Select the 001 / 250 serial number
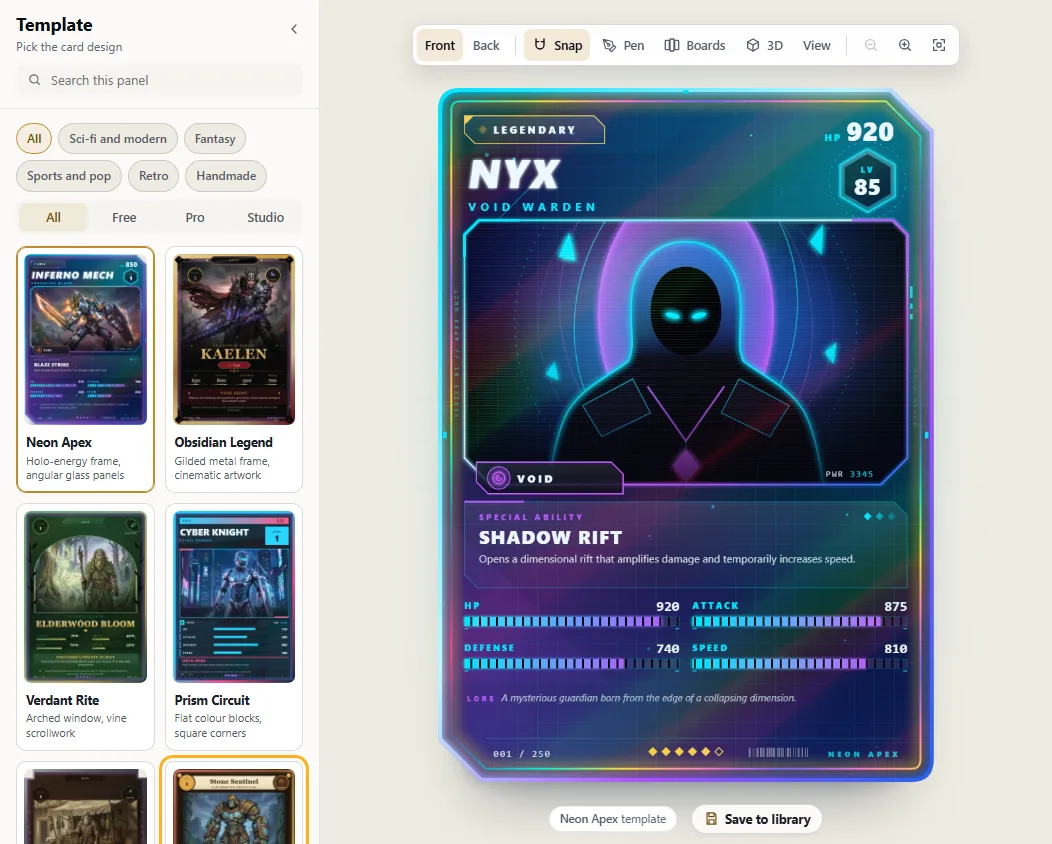Viewport: 1052px width, 844px height. (521, 753)
